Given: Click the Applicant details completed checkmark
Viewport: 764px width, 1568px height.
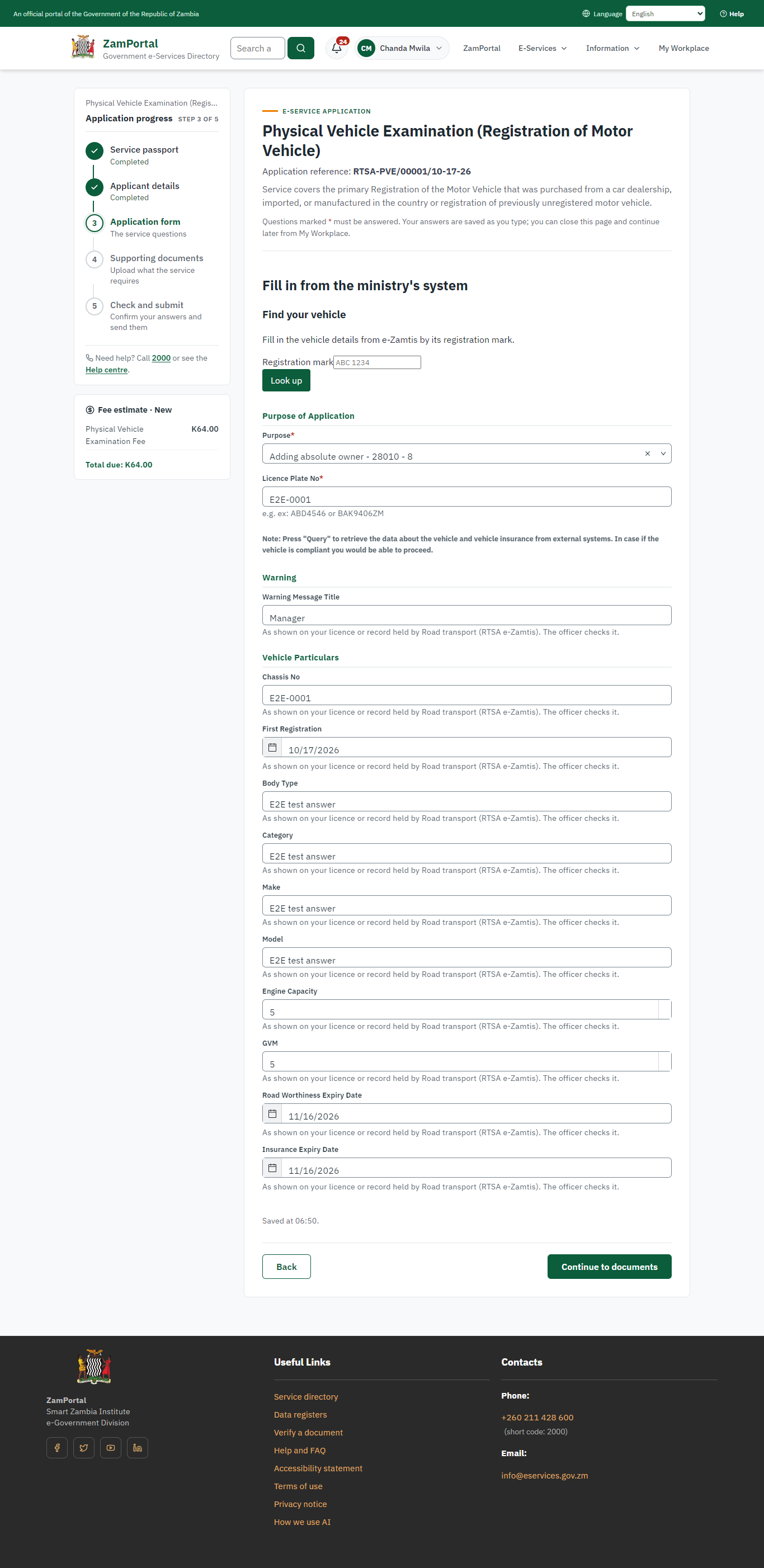Looking at the screenshot, I should (95, 187).
